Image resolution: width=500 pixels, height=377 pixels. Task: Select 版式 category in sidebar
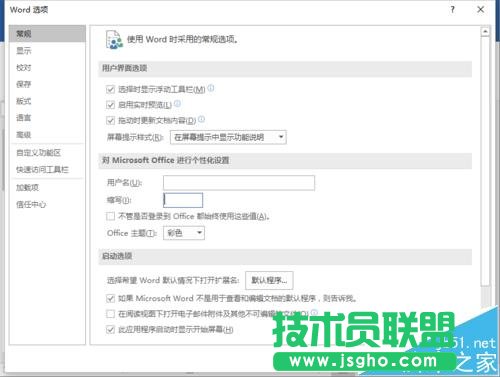[x=47, y=101]
